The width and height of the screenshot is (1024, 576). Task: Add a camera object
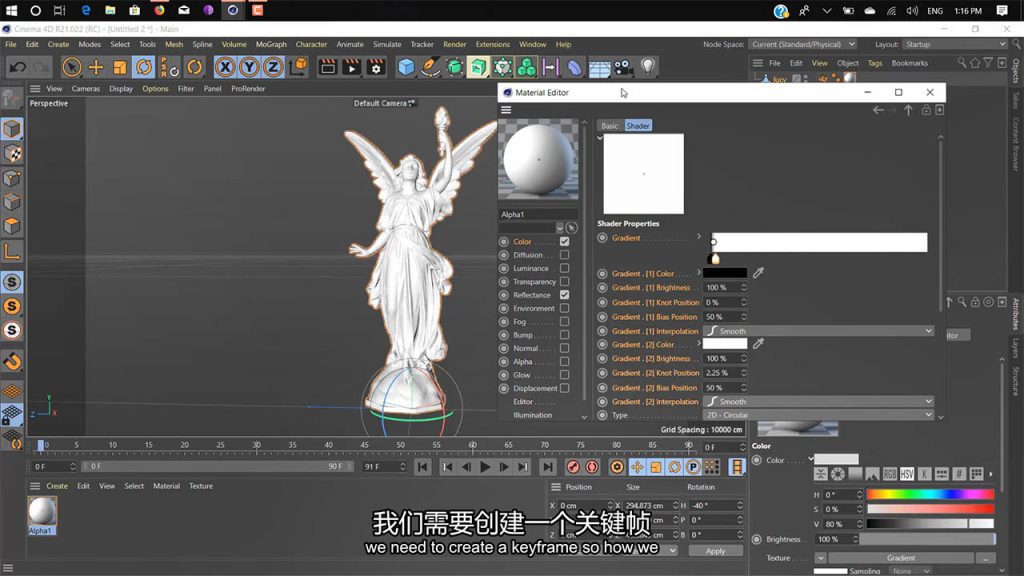pyautogui.click(x=623, y=67)
